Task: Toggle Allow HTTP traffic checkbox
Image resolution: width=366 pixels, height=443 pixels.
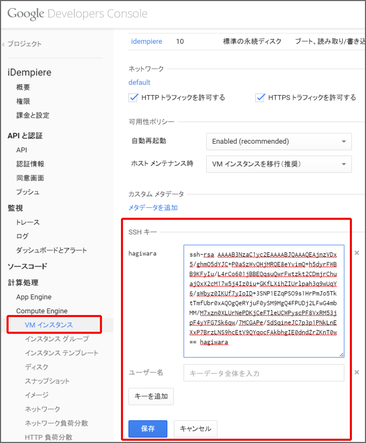Action: pyautogui.click(x=133, y=97)
